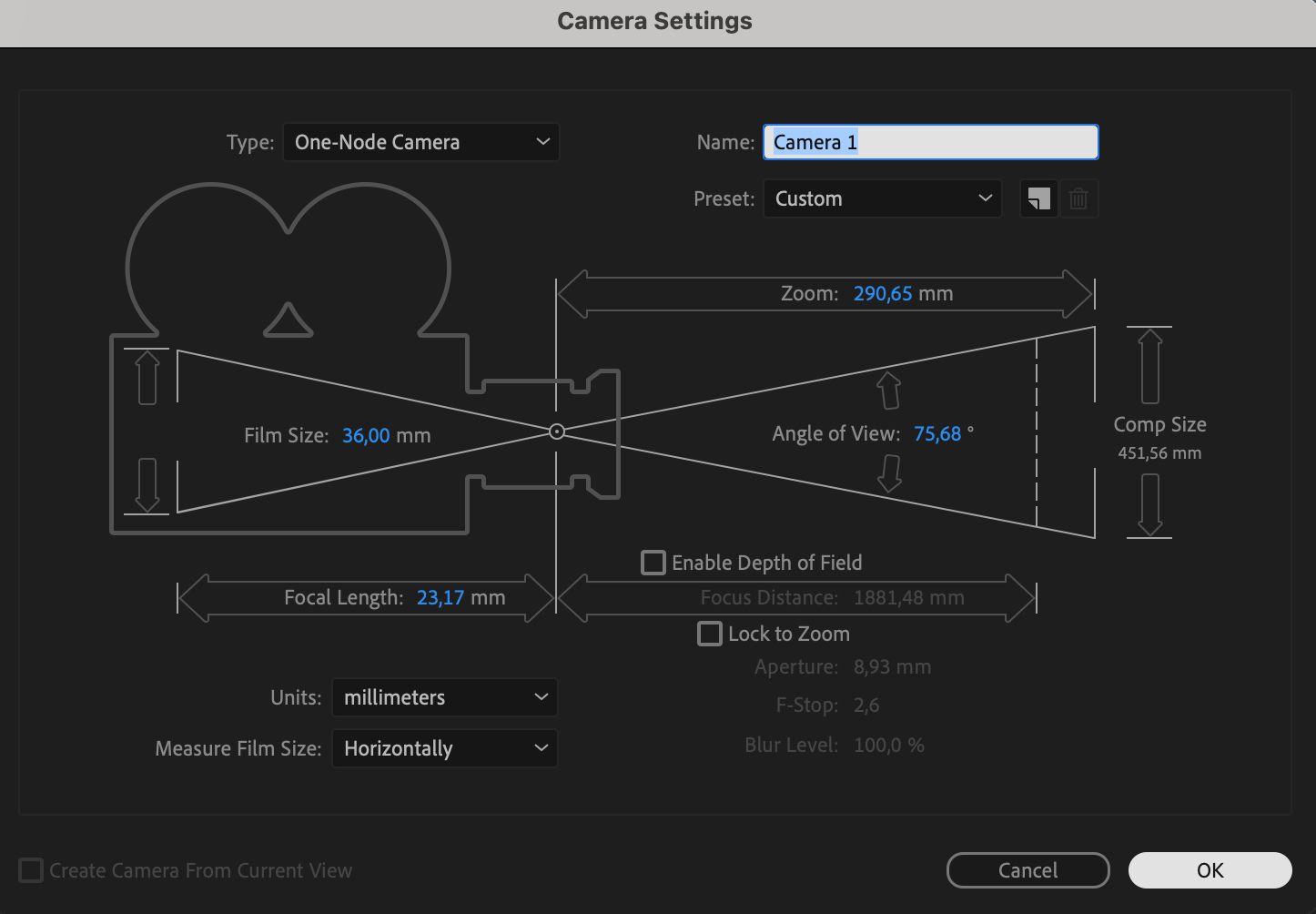The image size is (1316, 914).
Task: Click the Focal Length value 23,17
Action: point(440,598)
